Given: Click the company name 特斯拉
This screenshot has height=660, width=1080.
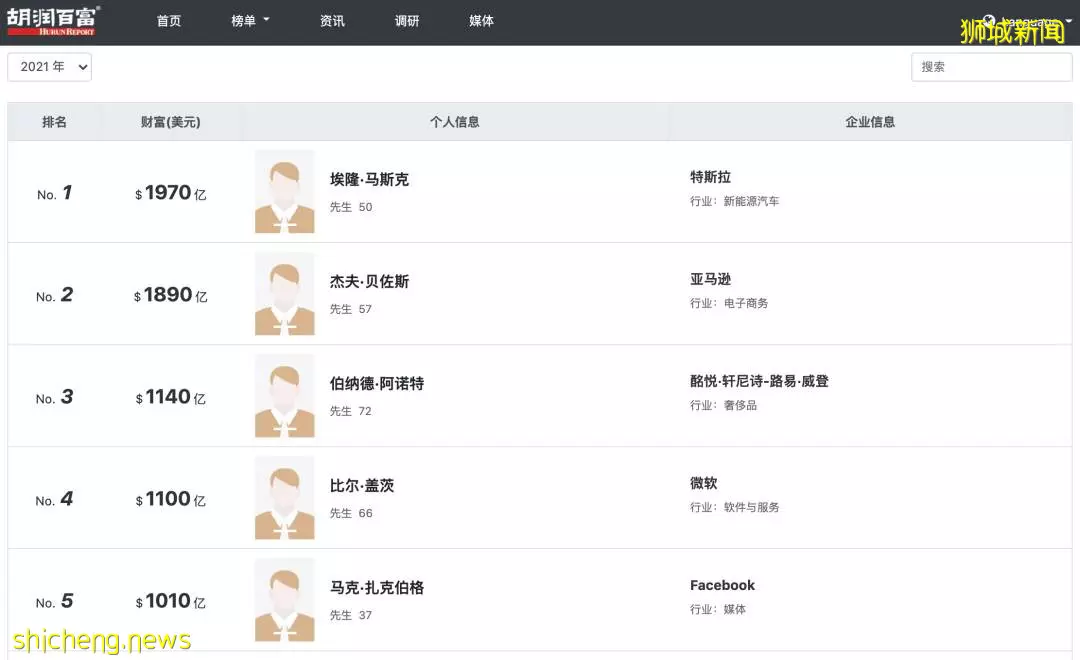Looking at the screenshot, I should pyautogui.click(x=710, y=177).
